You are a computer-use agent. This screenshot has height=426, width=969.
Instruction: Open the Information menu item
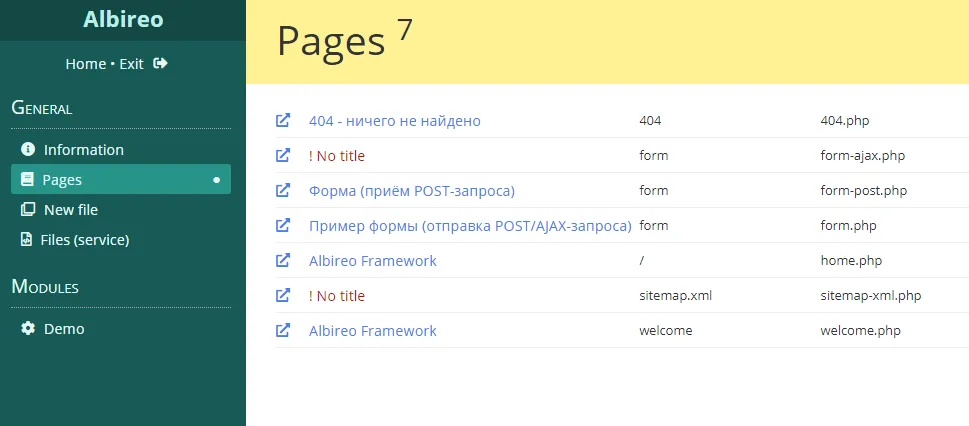point(83,150)
